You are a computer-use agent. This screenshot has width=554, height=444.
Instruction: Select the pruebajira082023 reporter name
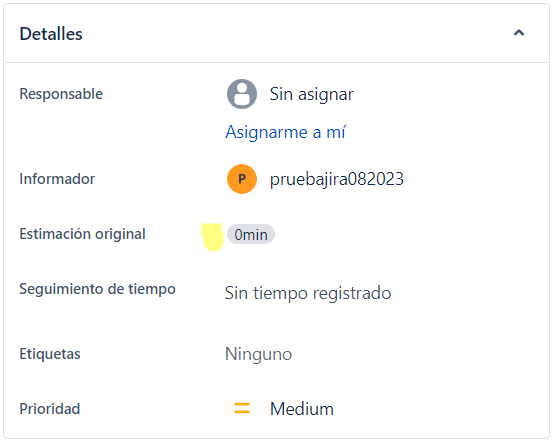click(337, 179)
